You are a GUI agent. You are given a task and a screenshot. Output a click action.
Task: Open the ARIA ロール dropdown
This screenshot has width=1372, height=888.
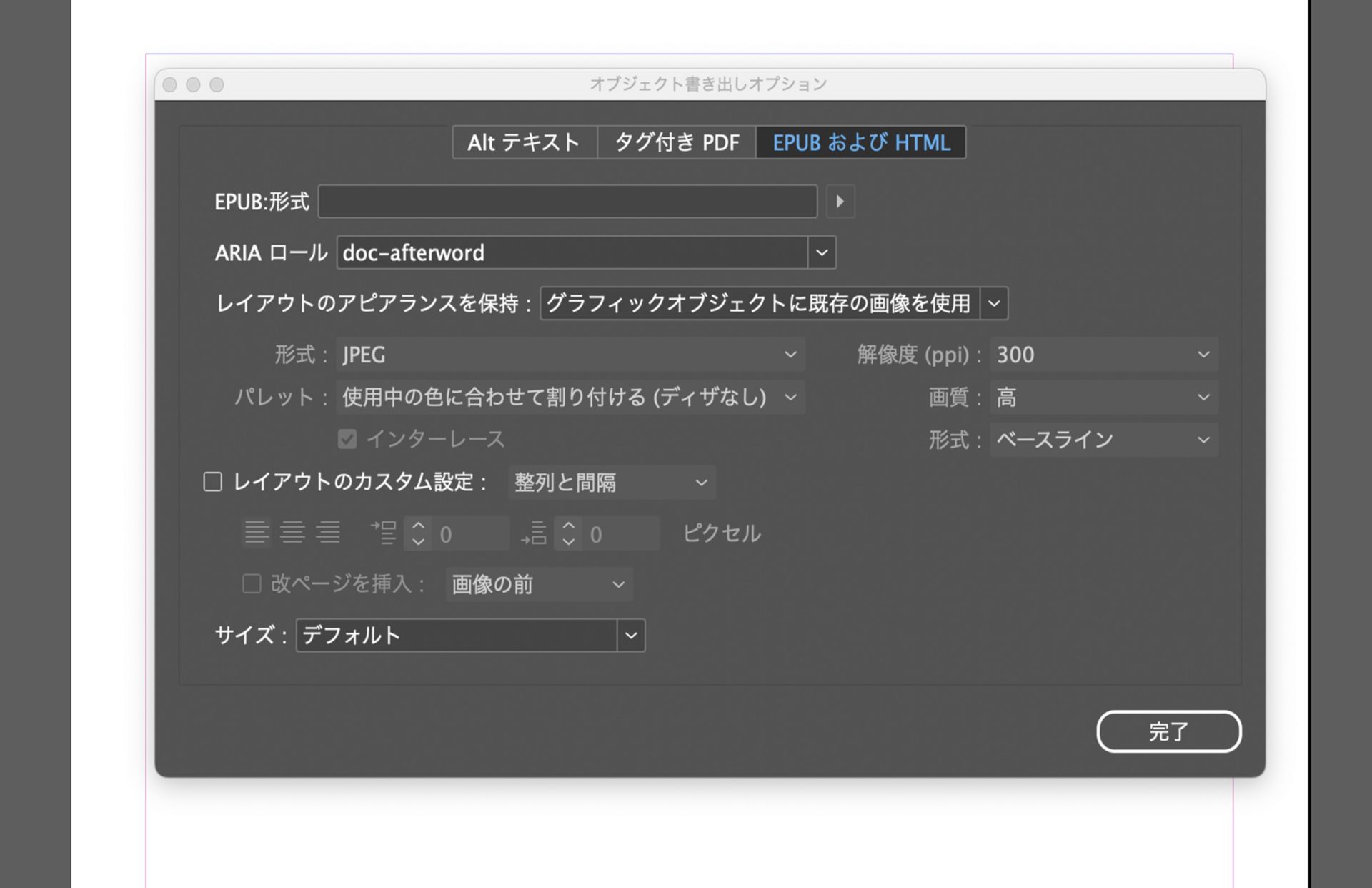click(x=821, y=252)
